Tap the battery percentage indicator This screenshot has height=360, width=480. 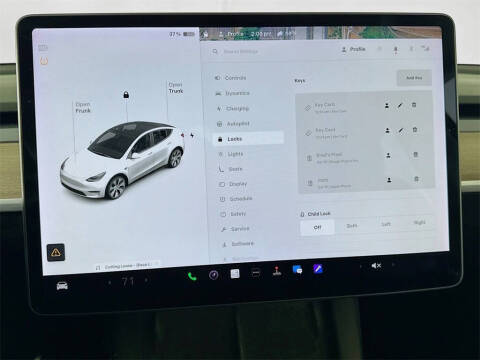point(182,34)
